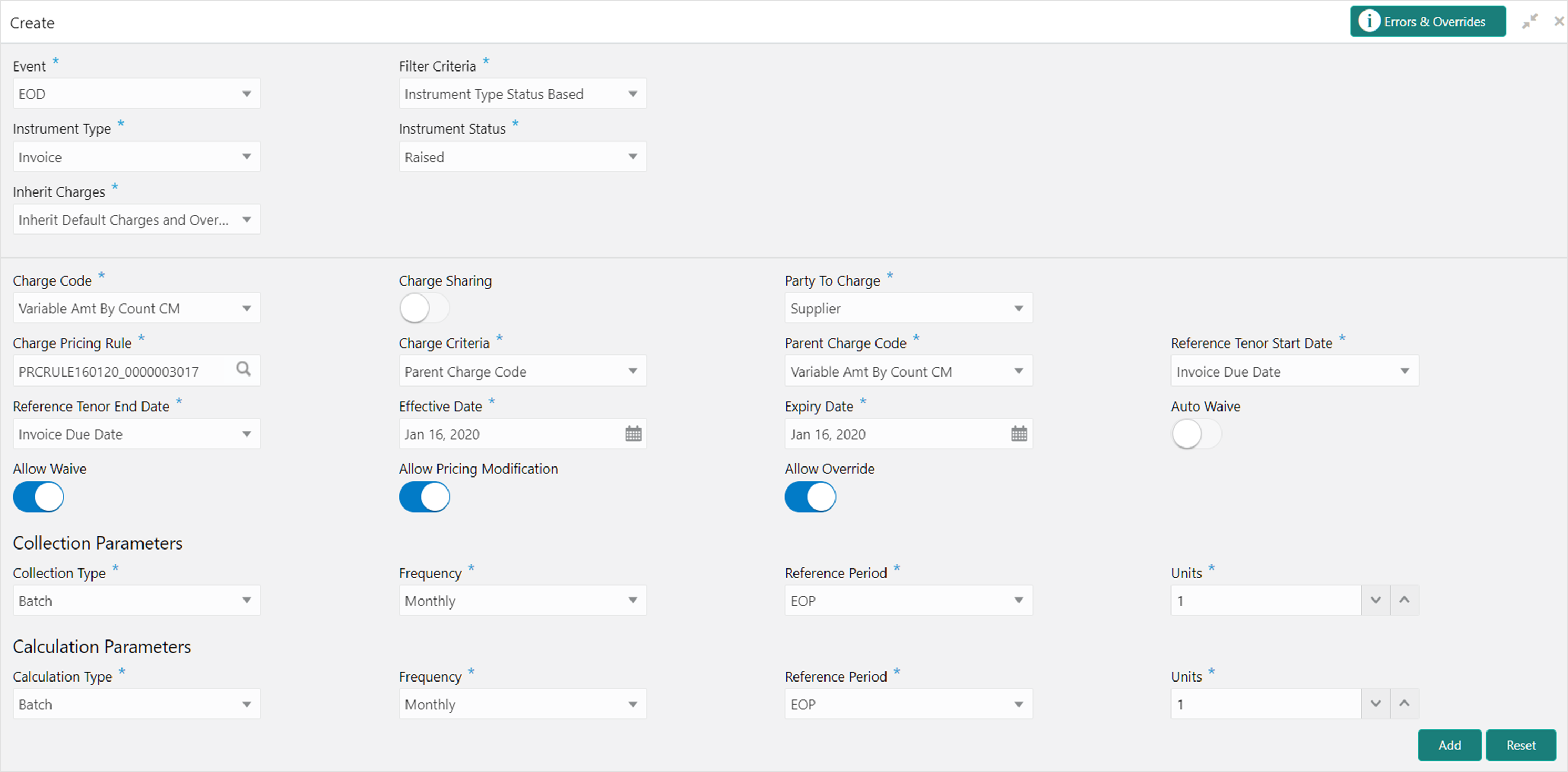The image size is (1568, 772).
Task: Open the Party To Charge dropdown
Action: [908, 308]
